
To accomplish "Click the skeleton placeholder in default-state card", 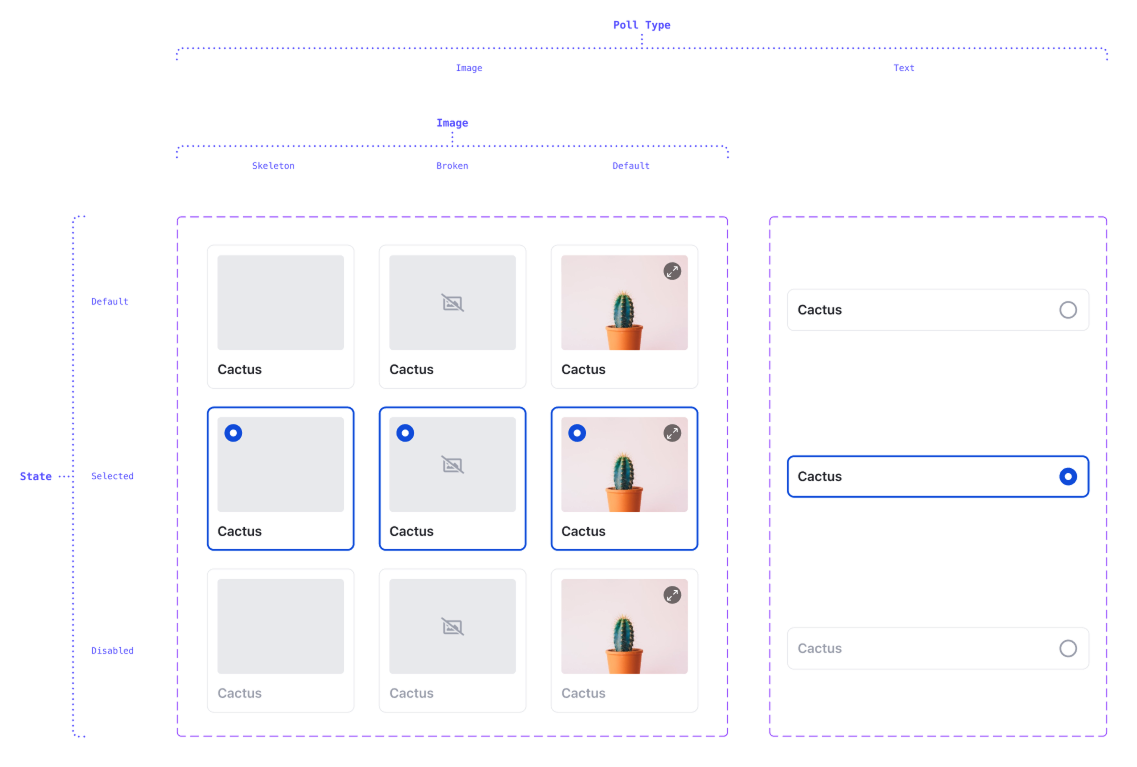I will tap(280, 302).
